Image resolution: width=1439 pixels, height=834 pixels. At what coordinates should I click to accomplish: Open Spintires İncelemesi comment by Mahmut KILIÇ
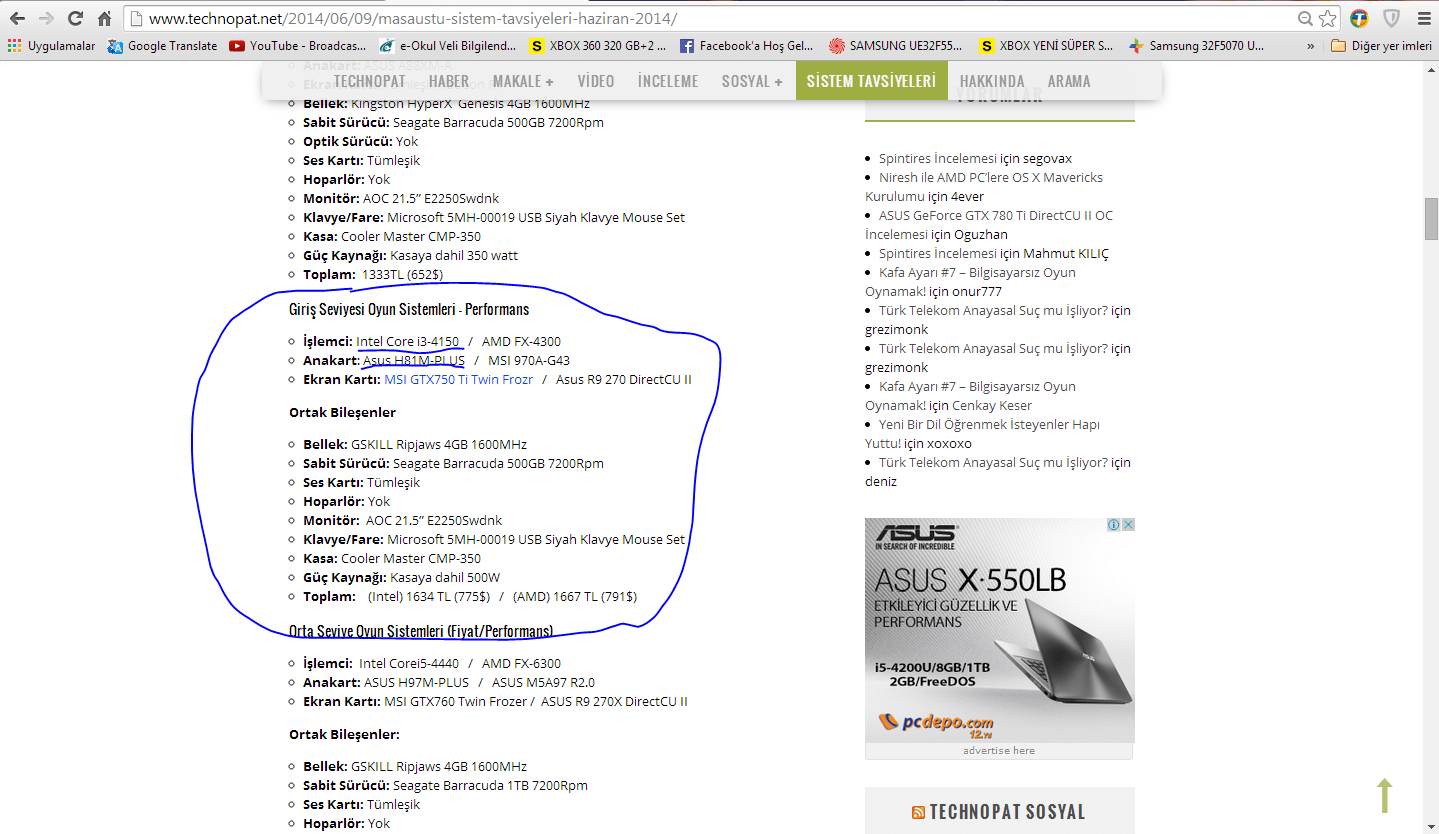coord(938,254)
